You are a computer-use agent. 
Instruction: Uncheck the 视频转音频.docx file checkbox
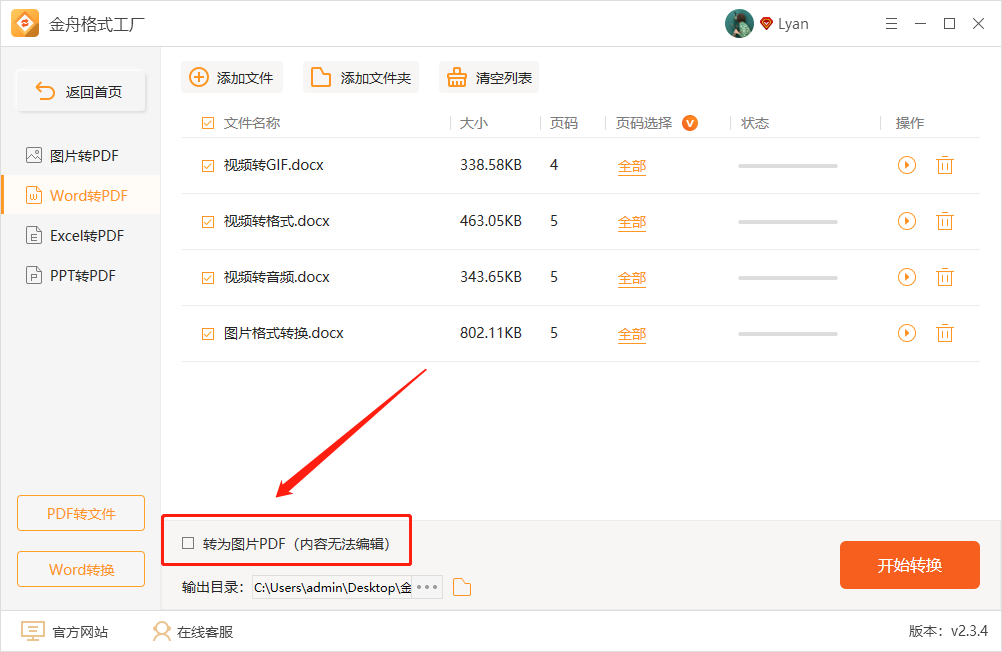[x=207, y=277]
